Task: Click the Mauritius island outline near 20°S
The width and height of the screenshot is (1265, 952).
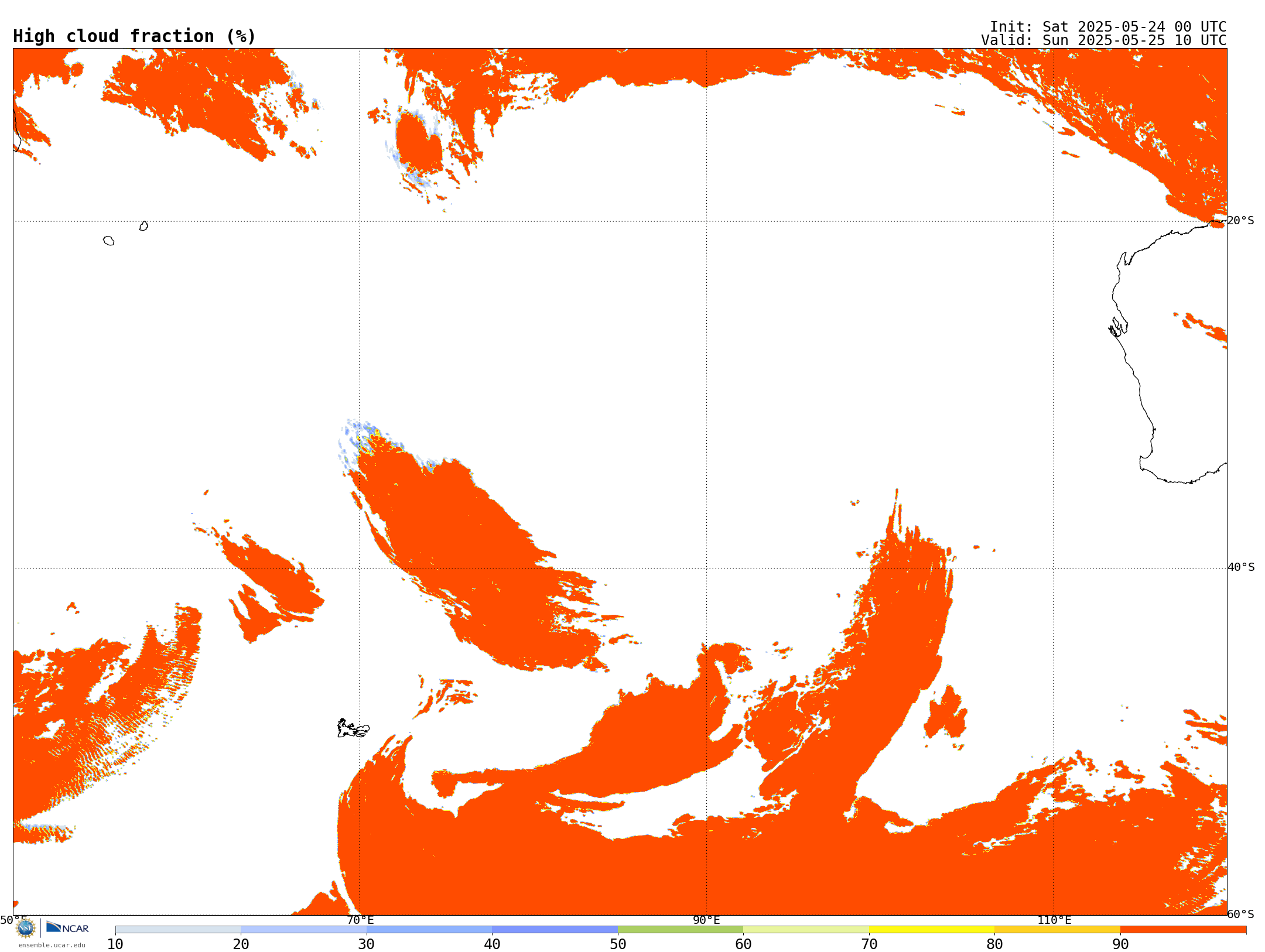Action: point(143,226)
